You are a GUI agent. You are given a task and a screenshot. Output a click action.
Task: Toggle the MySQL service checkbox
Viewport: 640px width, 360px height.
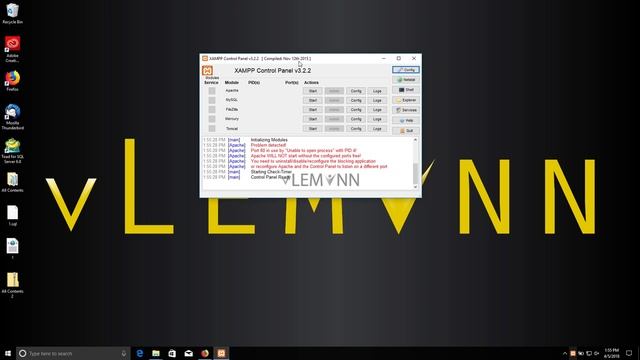point(212,100)
